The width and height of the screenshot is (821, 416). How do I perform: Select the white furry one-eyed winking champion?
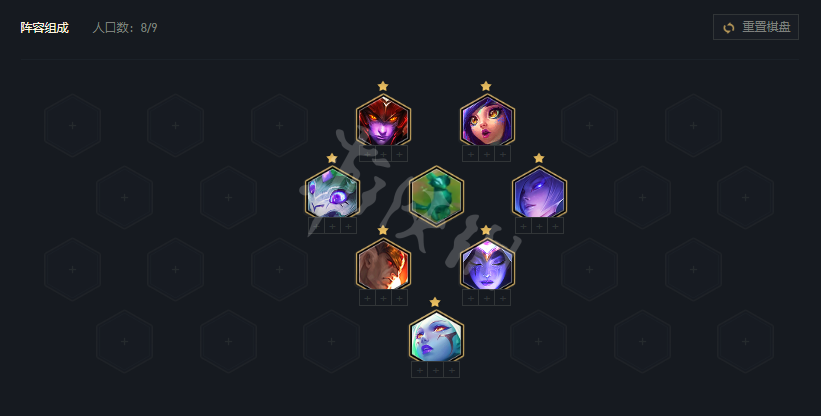tap(332, 194)
